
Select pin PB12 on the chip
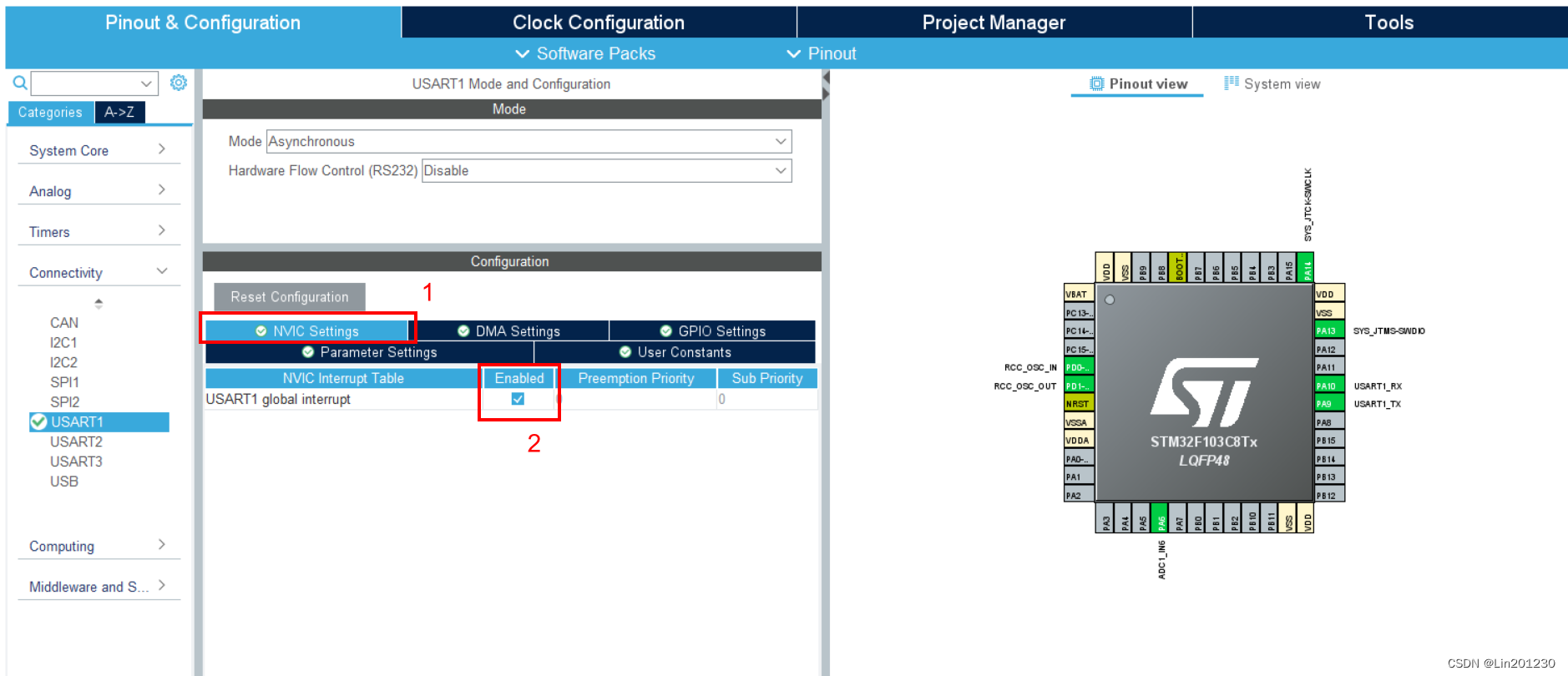(1329, 496)
